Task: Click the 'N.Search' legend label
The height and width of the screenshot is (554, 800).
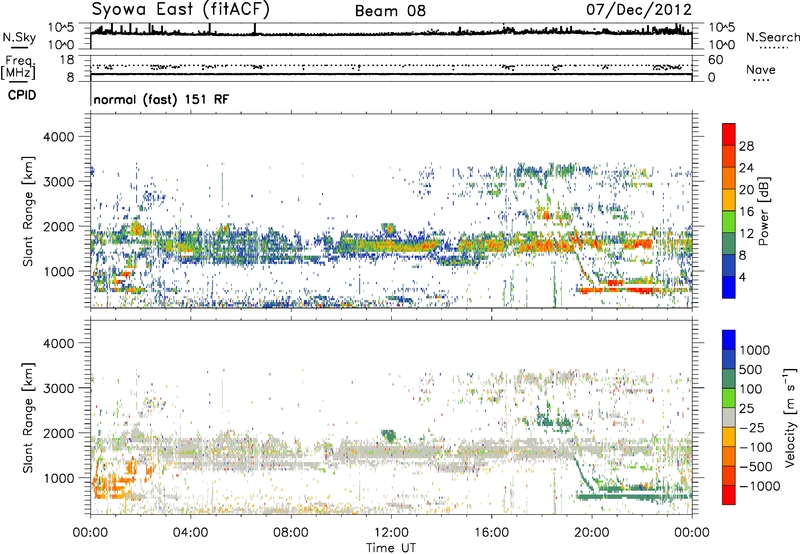Action: (x=772, y=37)
